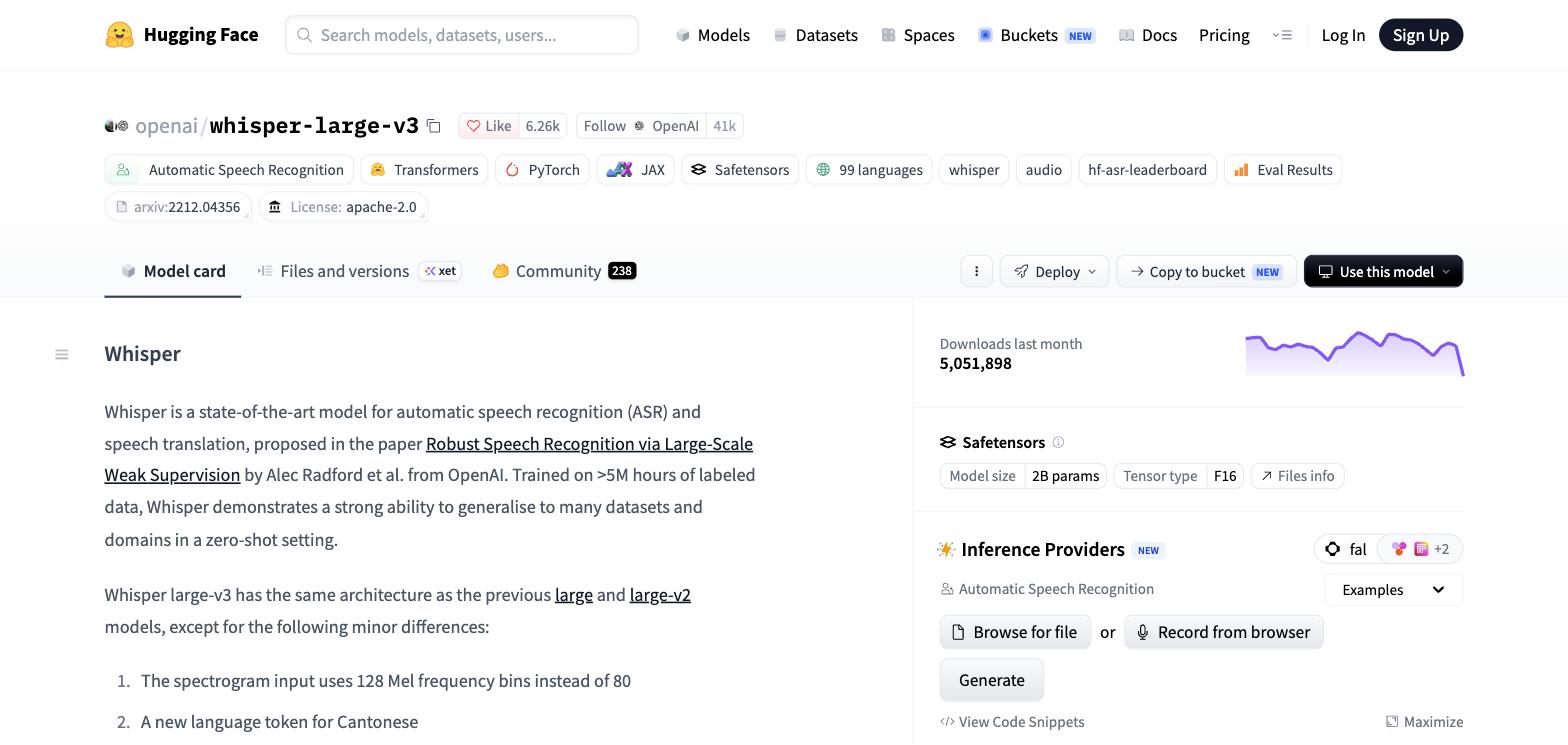Open Spaces in the navbar
The width and height of the screenshot is (1568, 745).
click(918, 35)
